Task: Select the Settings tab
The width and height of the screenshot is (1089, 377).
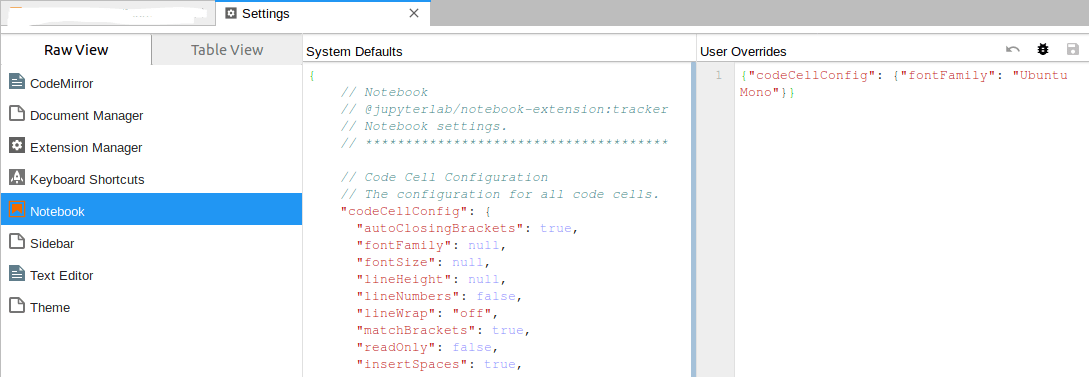Action: (x=323, y=13)
